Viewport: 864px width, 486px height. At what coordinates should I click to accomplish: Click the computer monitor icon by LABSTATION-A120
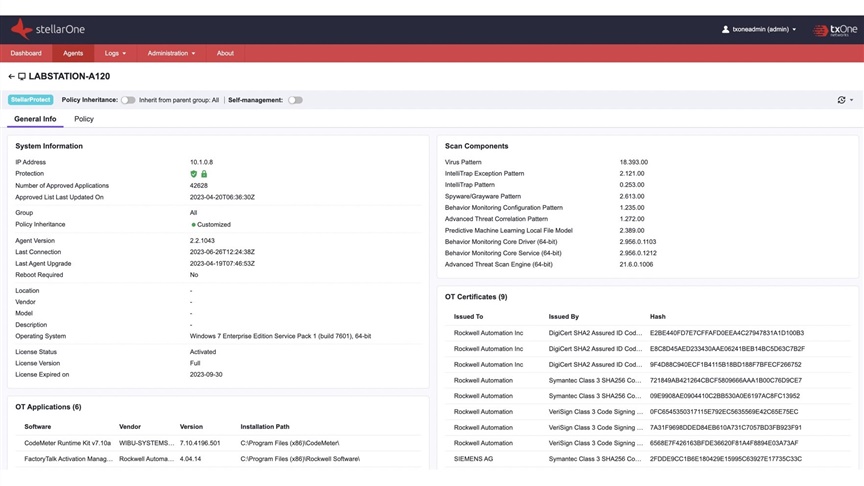pos(22,77)
